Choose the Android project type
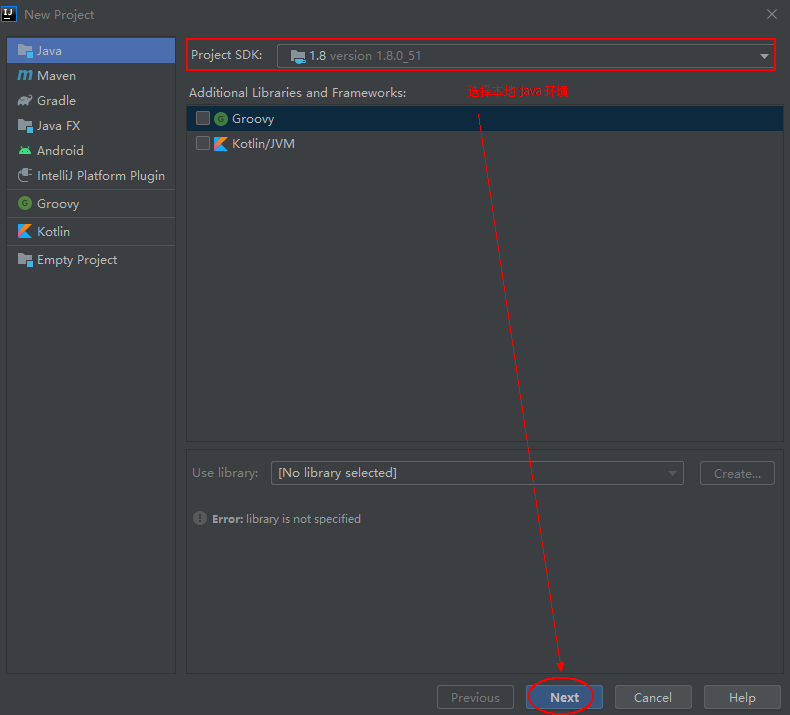 tap(91, 150)
